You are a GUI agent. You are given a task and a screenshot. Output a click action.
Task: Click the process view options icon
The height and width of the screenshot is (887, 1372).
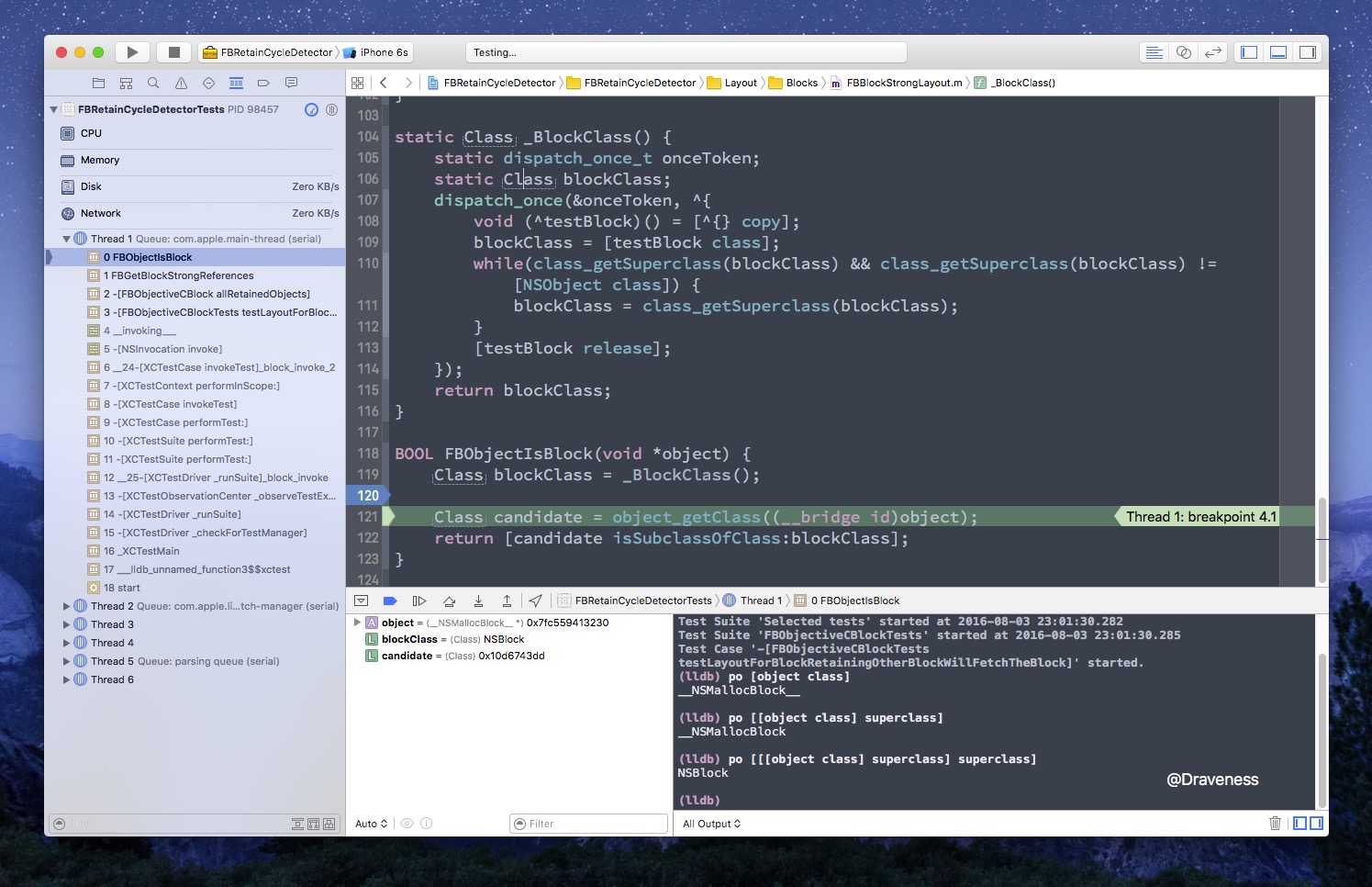point(331,109)
